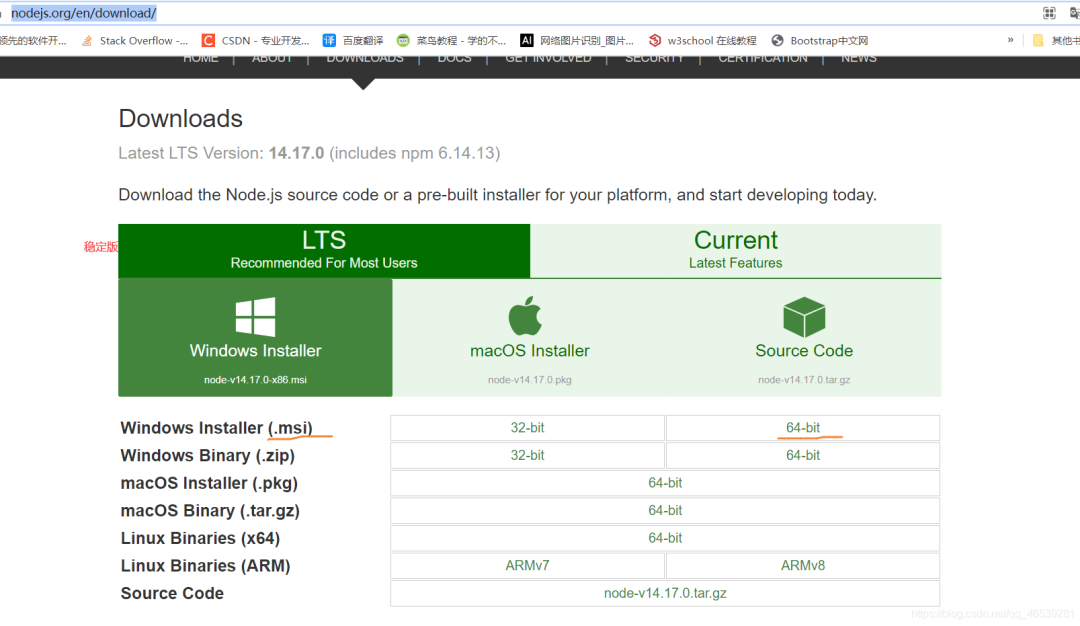The width and height of the screenshot is (1080, 626).
Task: Click the Linux Binaries (ARM) row label
Action: (x=205, y=565)
